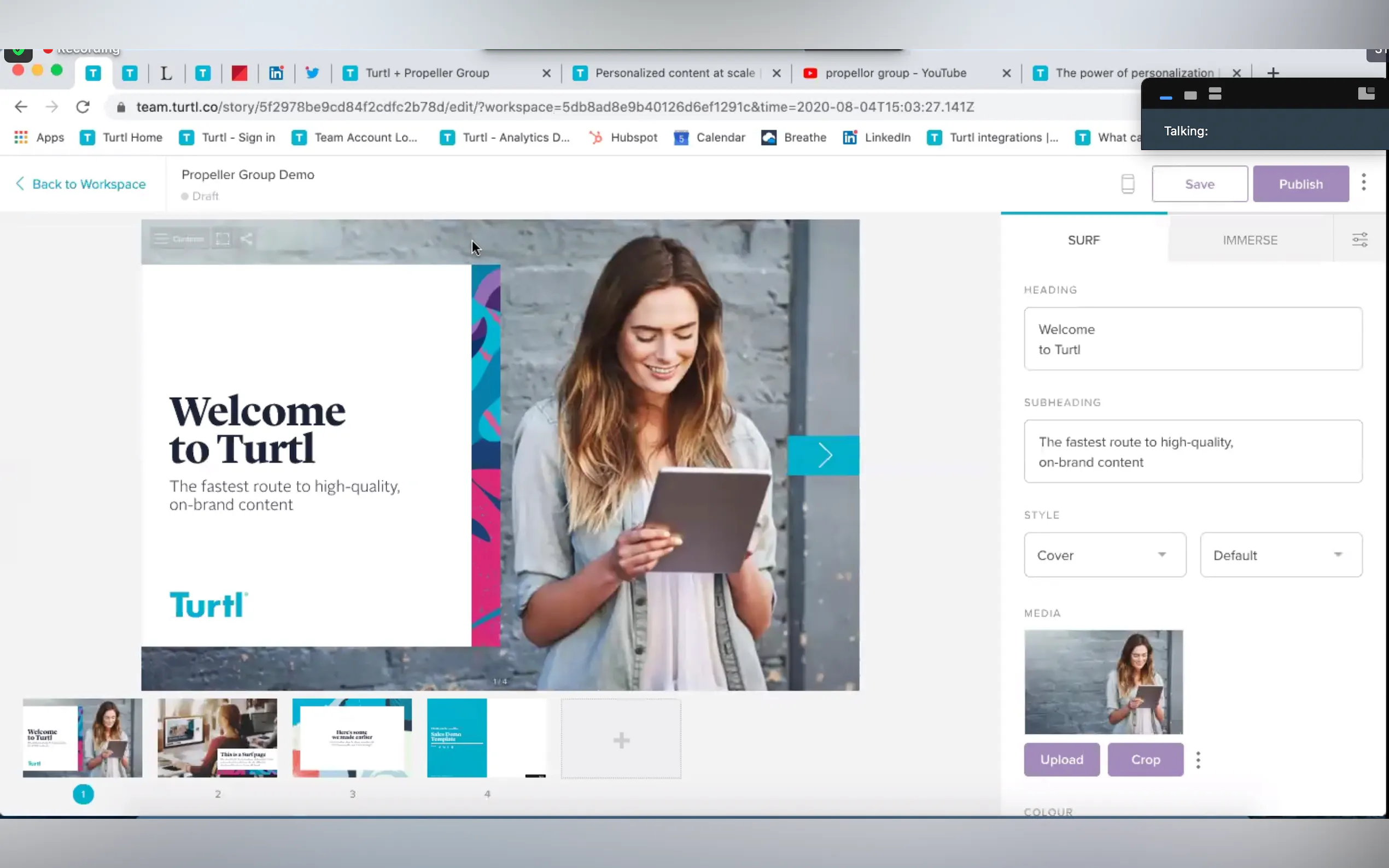Click the browser back arrow
1389x868 pixels.
[x=21, y=107]
